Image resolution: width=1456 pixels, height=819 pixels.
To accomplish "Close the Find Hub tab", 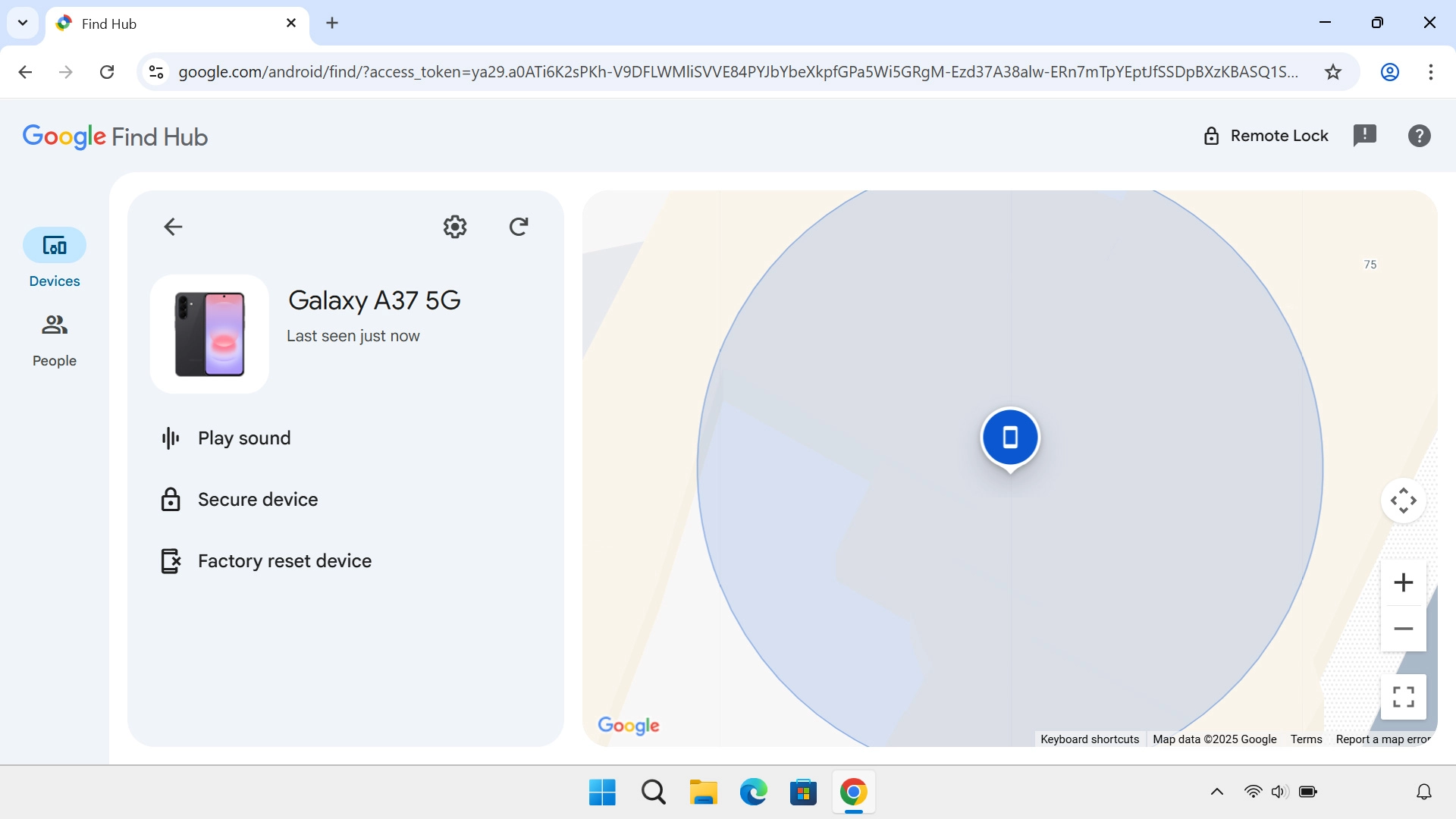I will pos(291,24).
